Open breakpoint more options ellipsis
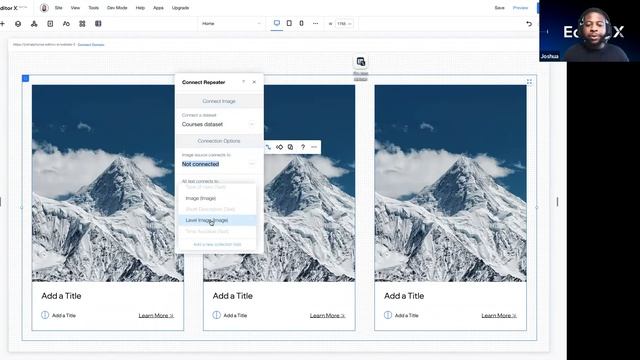Screen dimensions: 640x360 (x=316, y=23)
